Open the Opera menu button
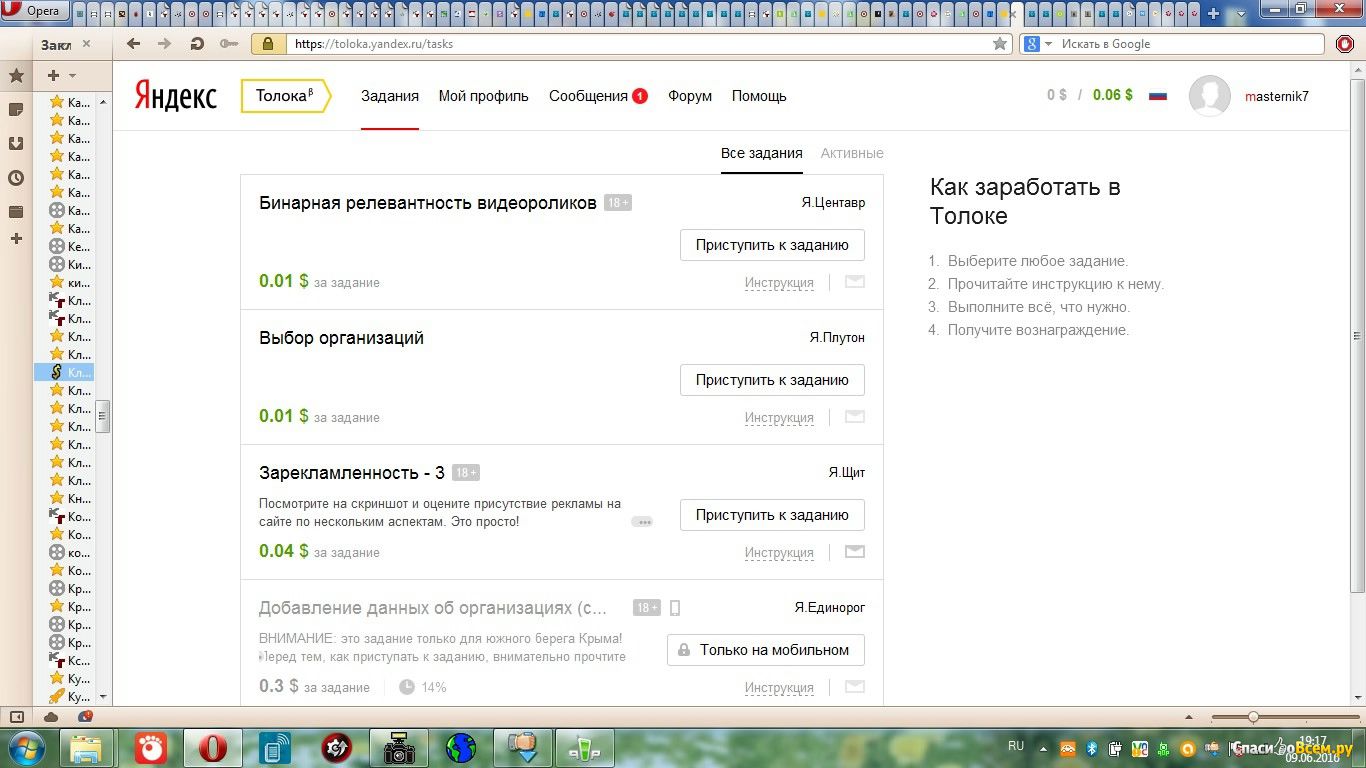 click(34, 12)
